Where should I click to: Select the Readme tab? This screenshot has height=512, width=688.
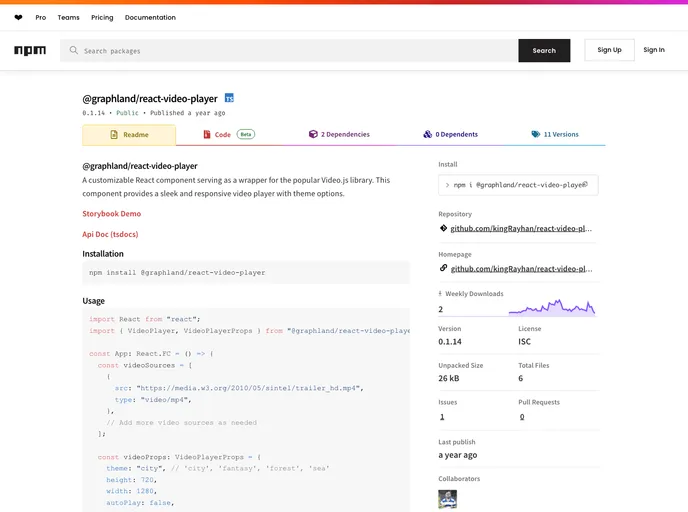(x=129, y=135)
